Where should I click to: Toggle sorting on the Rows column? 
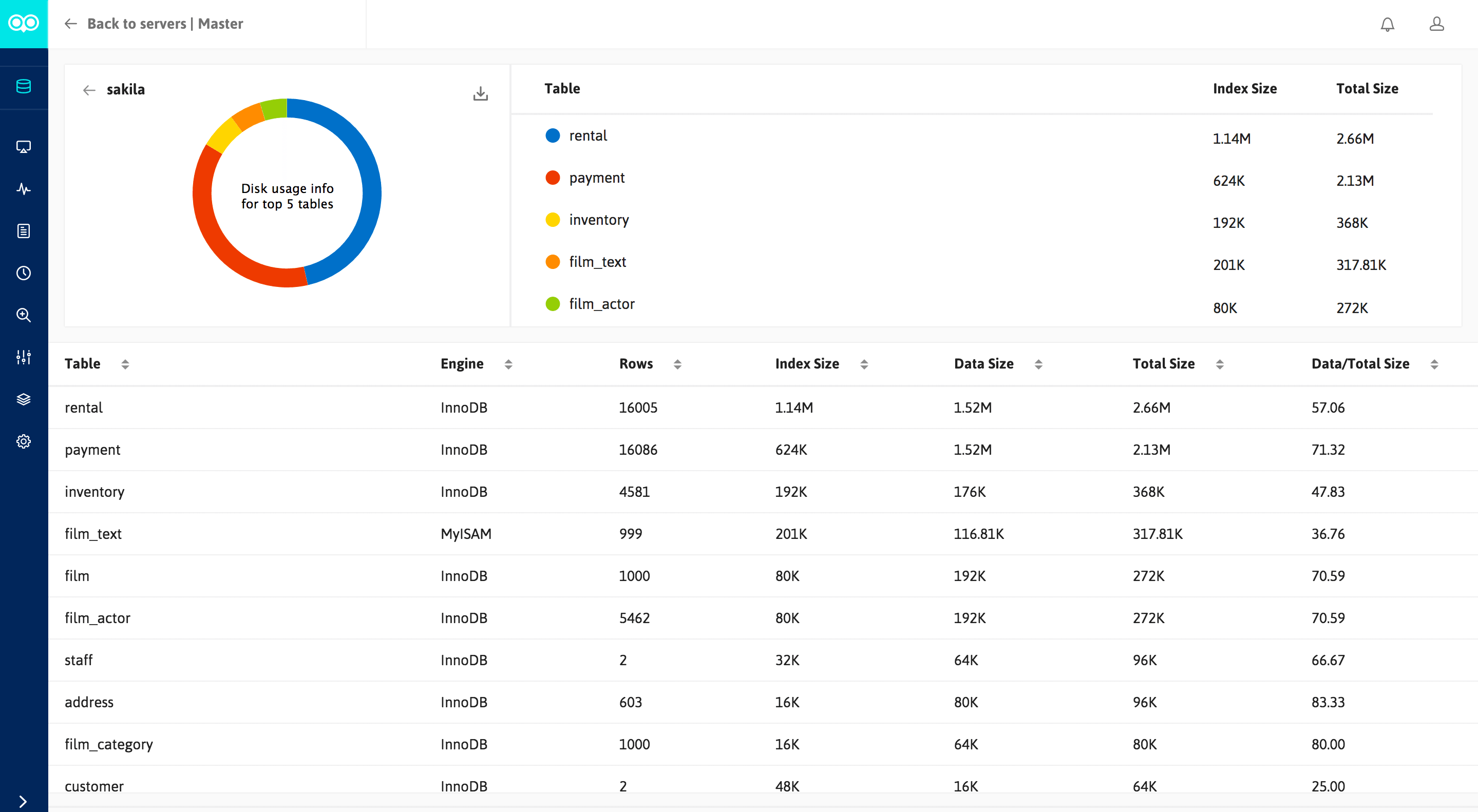[x=678, y=363]
